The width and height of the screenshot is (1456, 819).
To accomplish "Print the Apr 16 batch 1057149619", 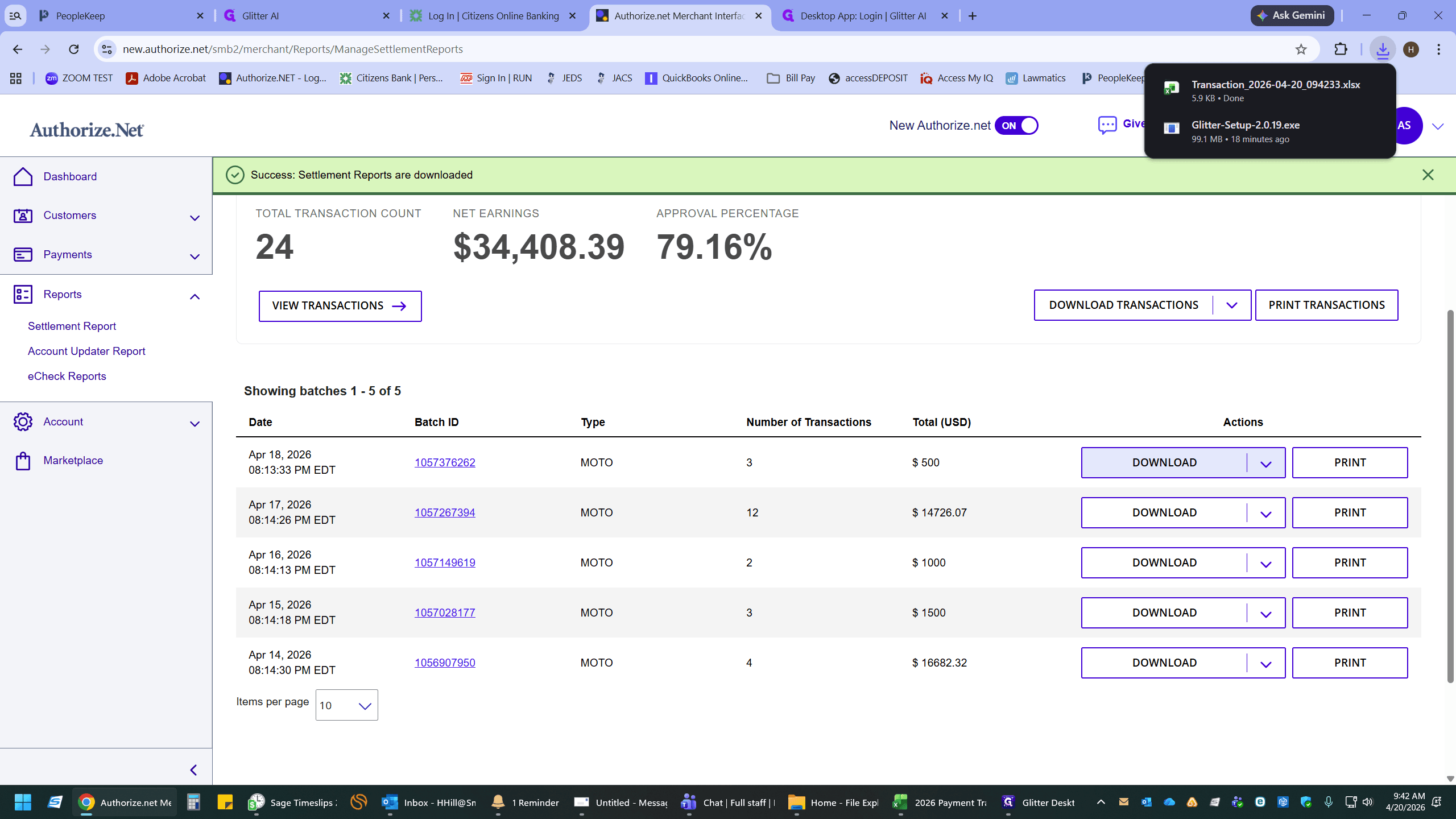I will pos(1350,562).
